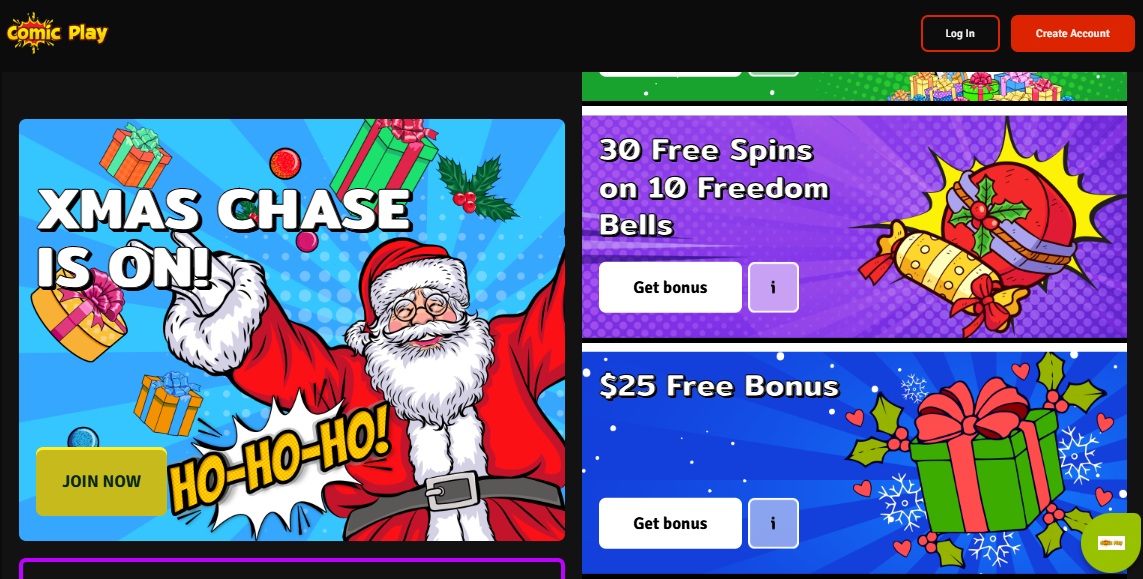Screen dimensions: 1143x579
Task: Select the XMAS CHASE IS ON headline
Action: [x=222, y=238]
